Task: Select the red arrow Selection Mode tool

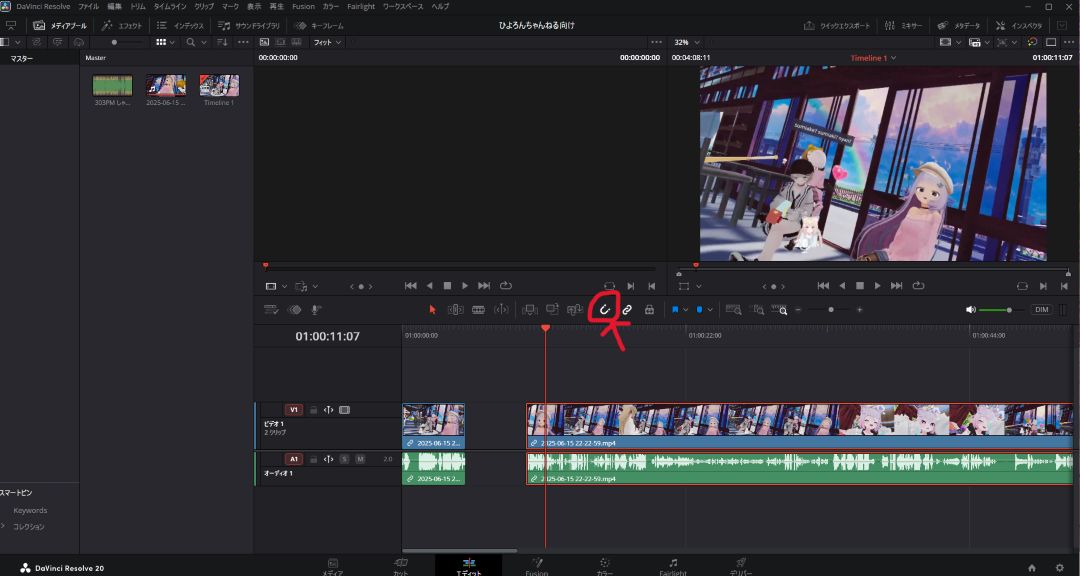Action: pos(433,310)
